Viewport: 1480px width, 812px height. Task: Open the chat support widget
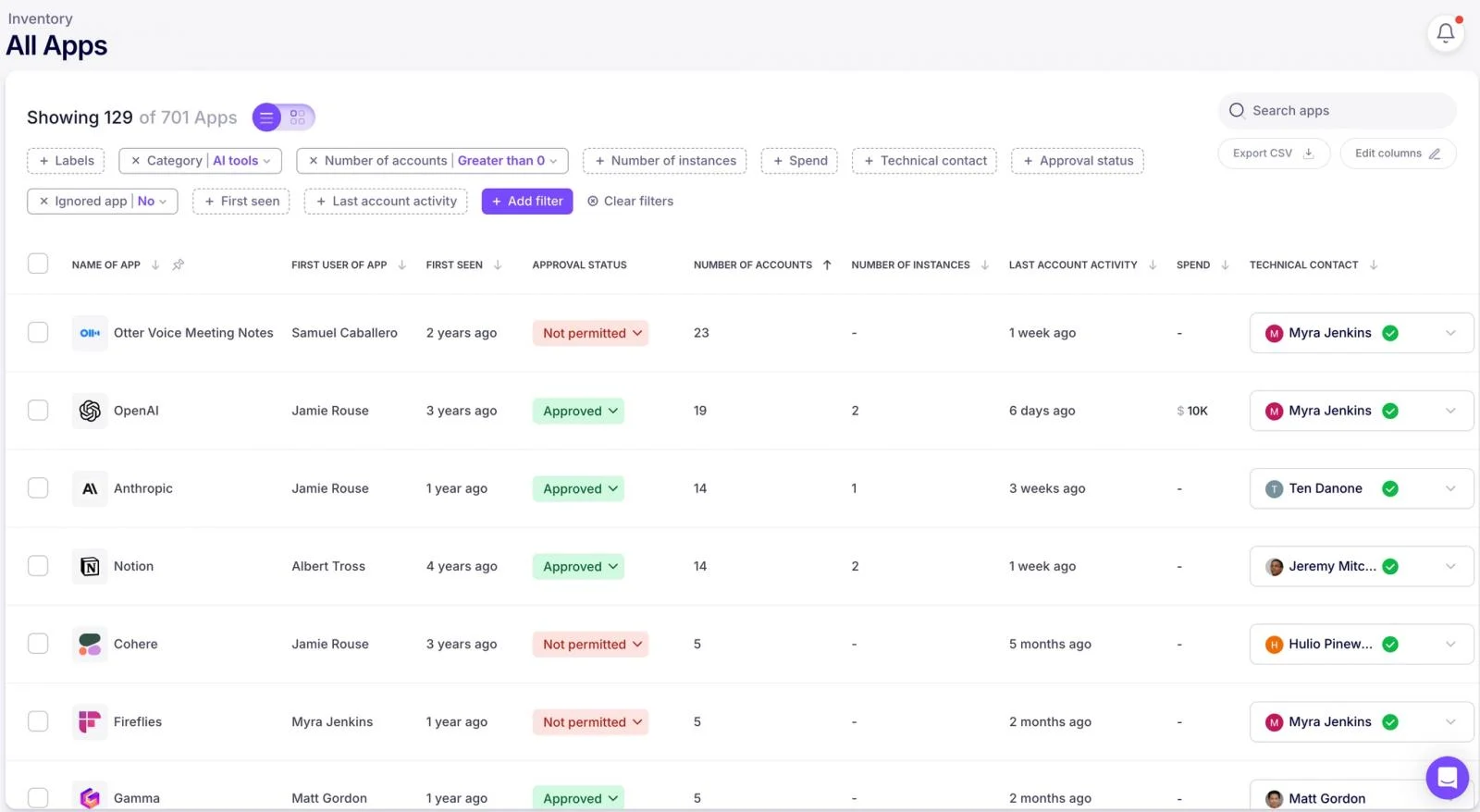tap(1447, 778)
